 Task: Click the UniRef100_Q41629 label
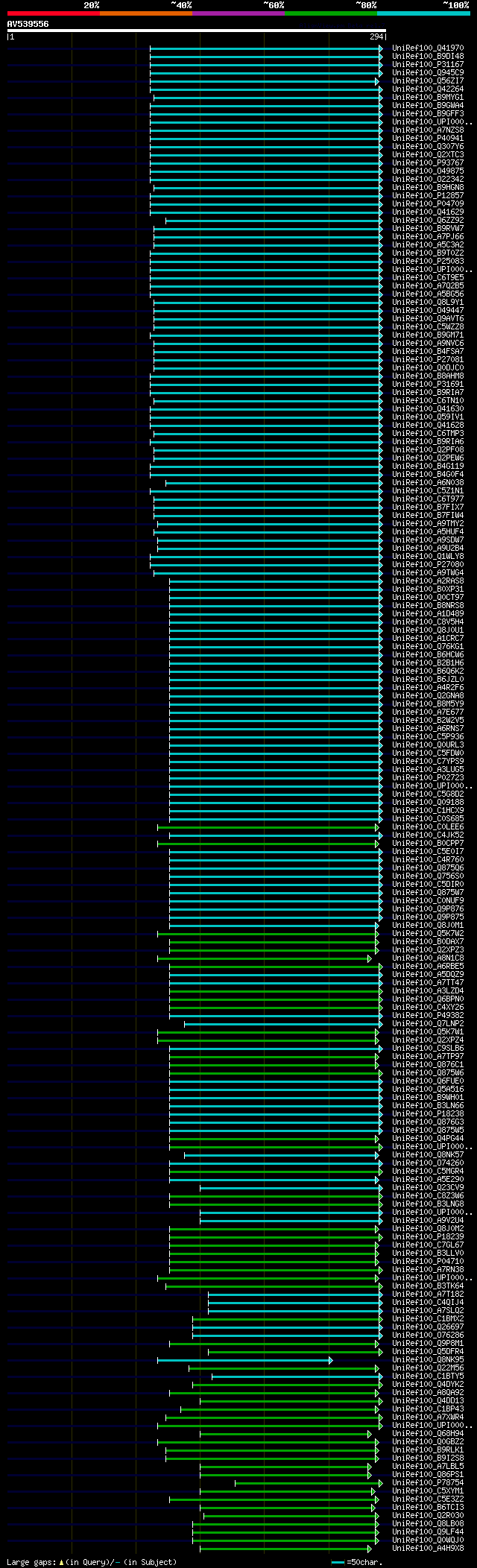pyautogui.click(x=428, y=212)
